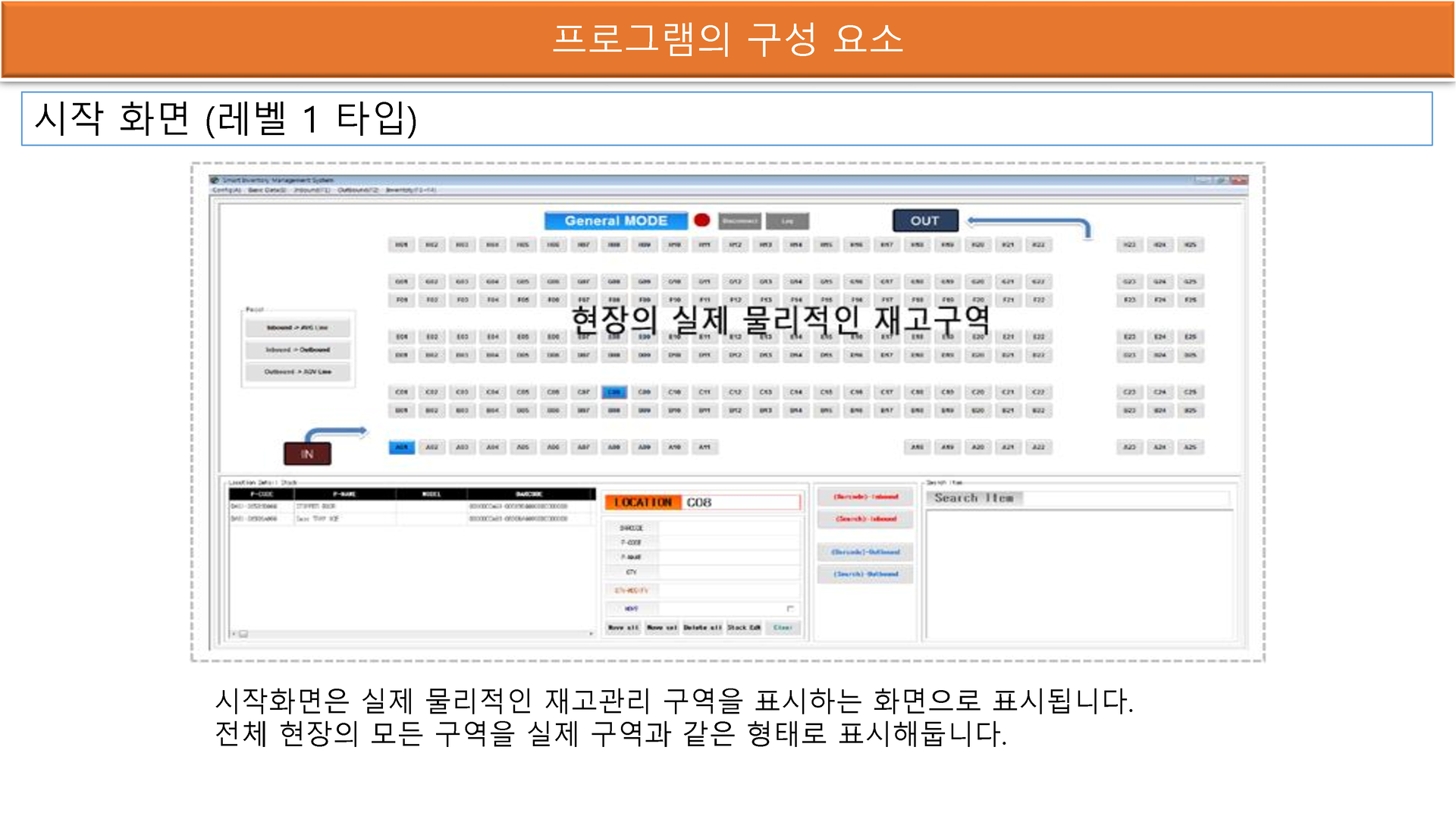Click the (Search)-Outbound button

[x=865, y=574]
